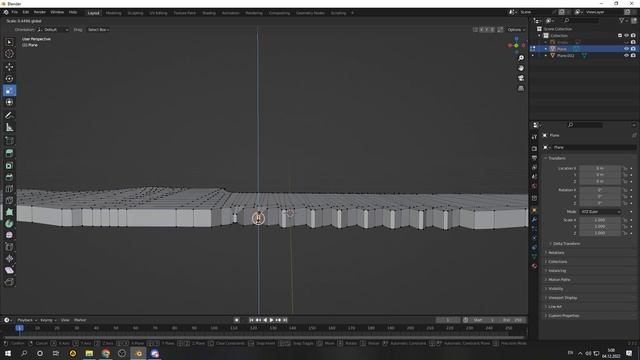Viewport: 640px width, 360px height.
Task: Open the timeline Keying menu
Action: tap(48, 320)
